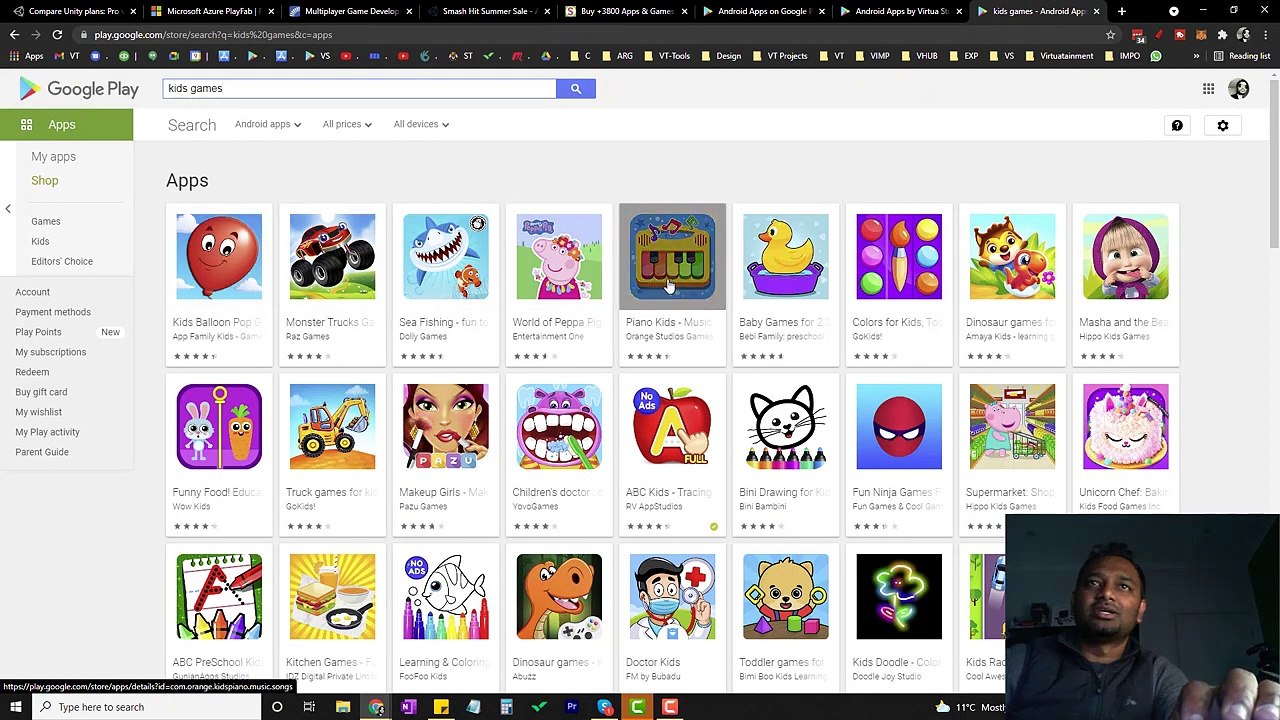
Task: Open a new browser tab
Action: (1121, 11)
